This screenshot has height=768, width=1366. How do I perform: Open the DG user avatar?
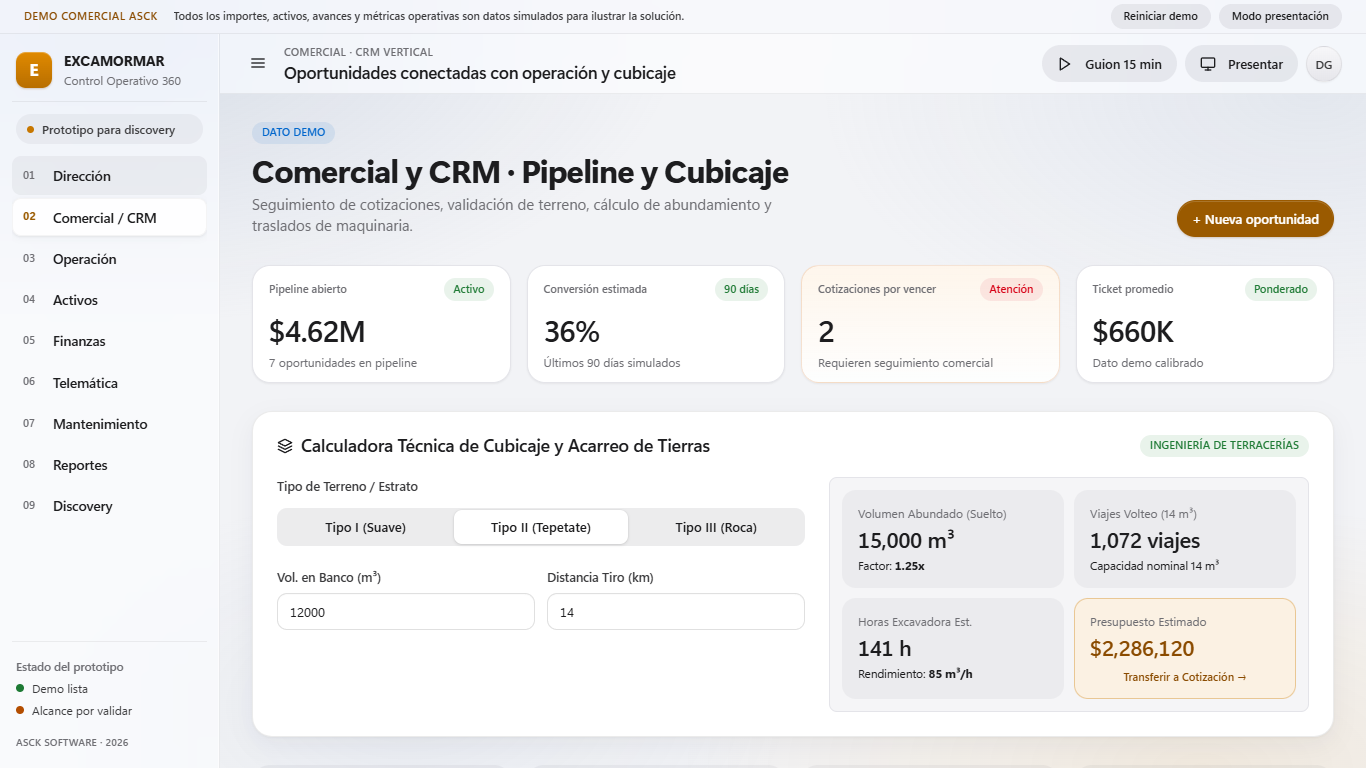coord(1323,64)
